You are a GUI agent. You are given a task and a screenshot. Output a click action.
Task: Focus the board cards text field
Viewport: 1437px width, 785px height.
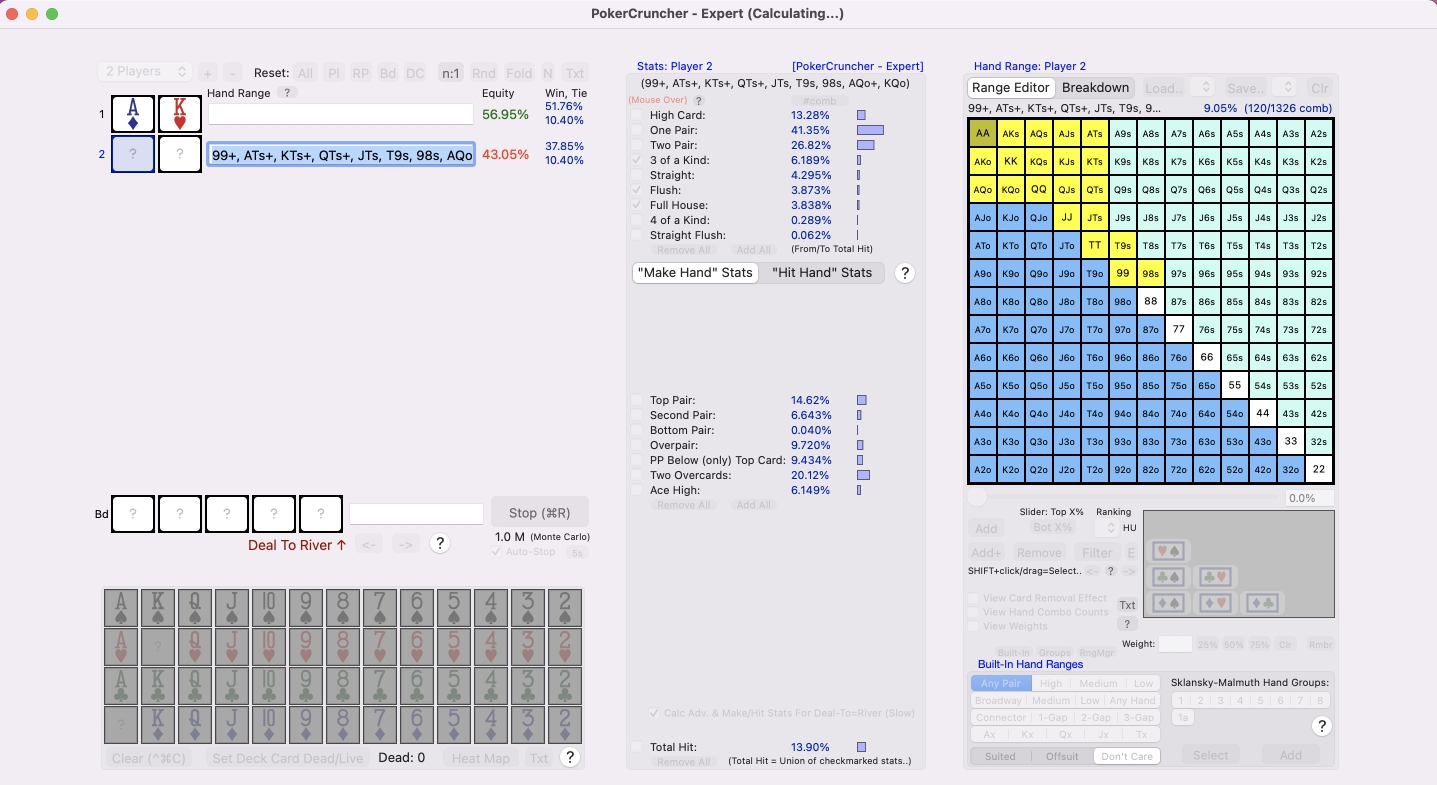point(416,514)
